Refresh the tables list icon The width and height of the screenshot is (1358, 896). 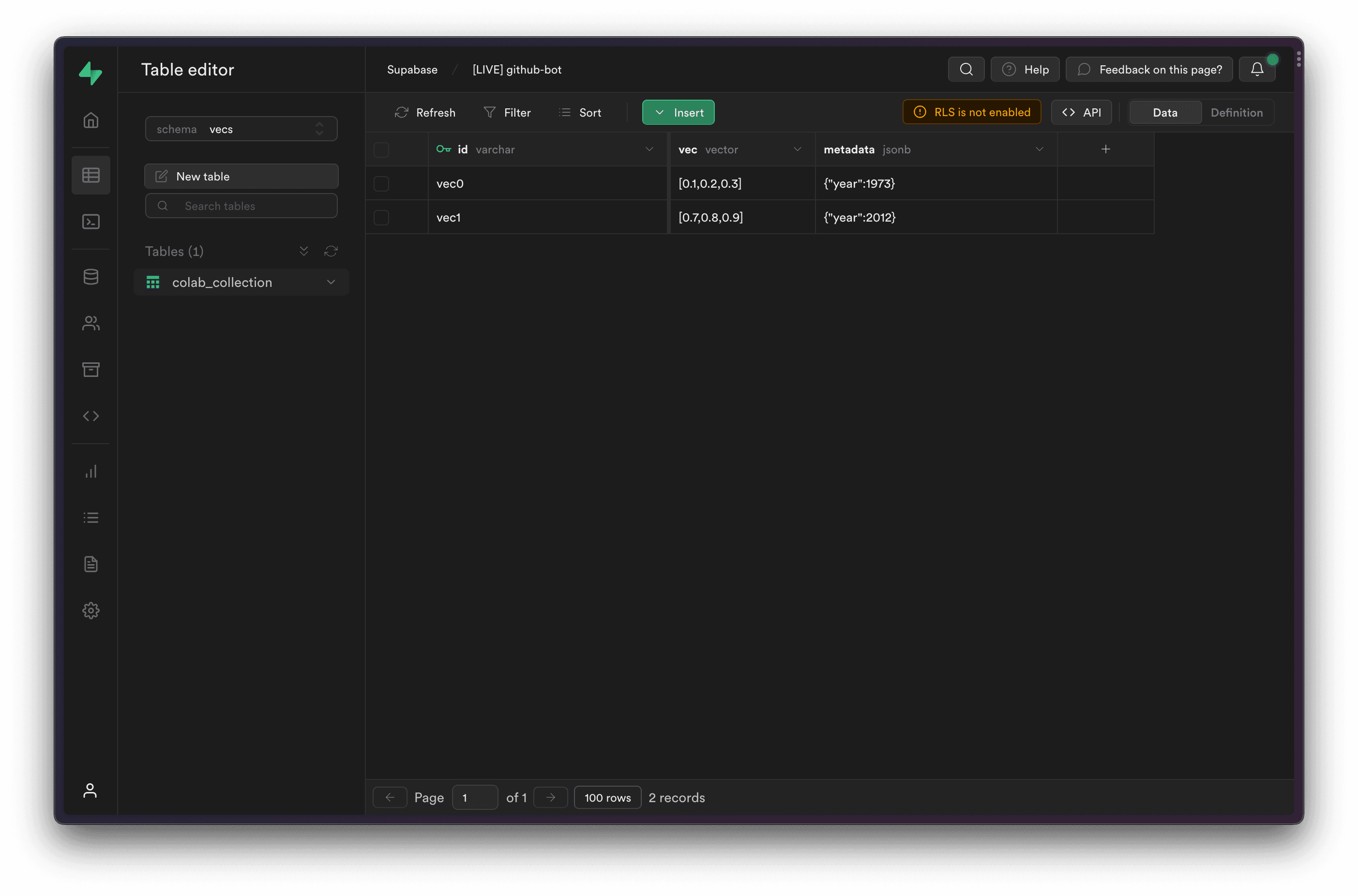click(x=331, y=252)
